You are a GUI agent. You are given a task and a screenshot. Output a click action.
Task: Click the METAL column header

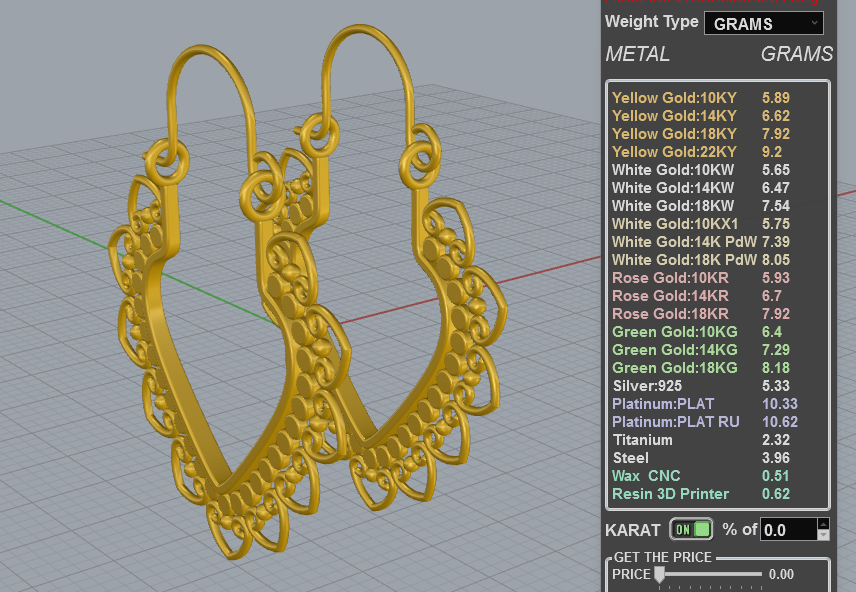(638, 54)
